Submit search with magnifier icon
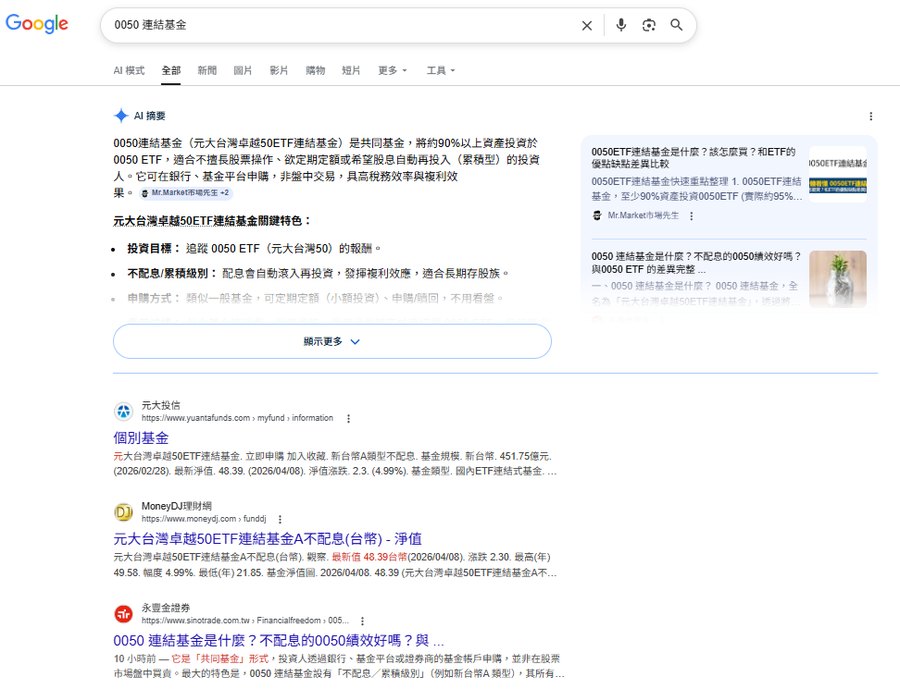This screenshot has width=900, height=689. [677, 25]
